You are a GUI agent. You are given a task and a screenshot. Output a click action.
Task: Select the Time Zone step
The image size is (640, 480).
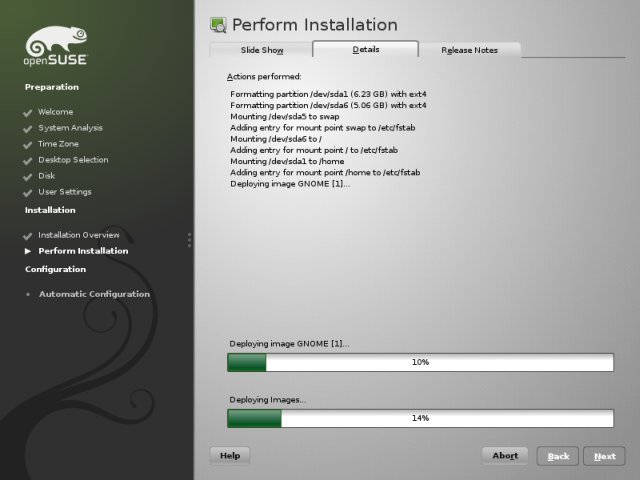click(x=58, y=144)
